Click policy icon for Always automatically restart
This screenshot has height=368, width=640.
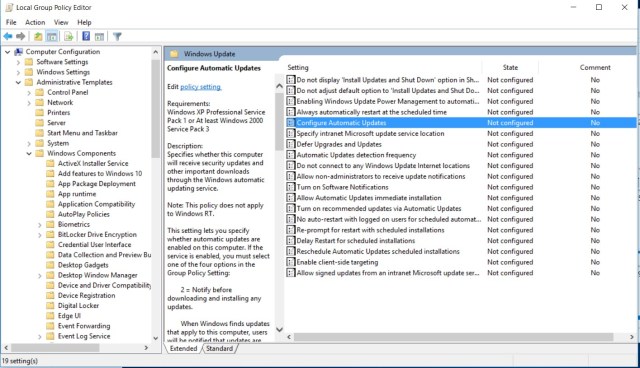(x=291, y=112)
